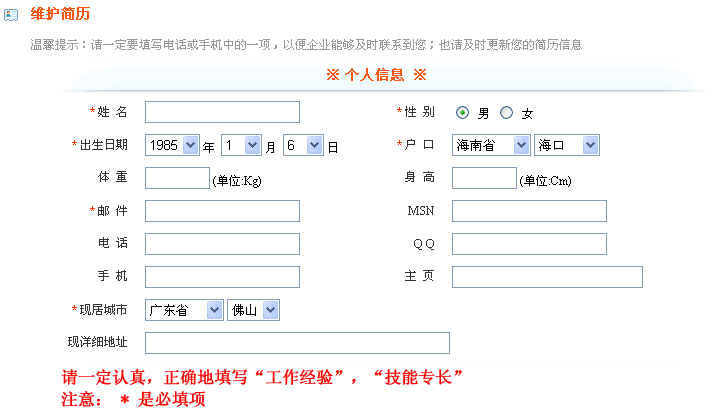Image resolution: width=723 pixels, height=420 pixels.
Task: Open the birth day dropdown showing 6
Action: click(303, 146)
